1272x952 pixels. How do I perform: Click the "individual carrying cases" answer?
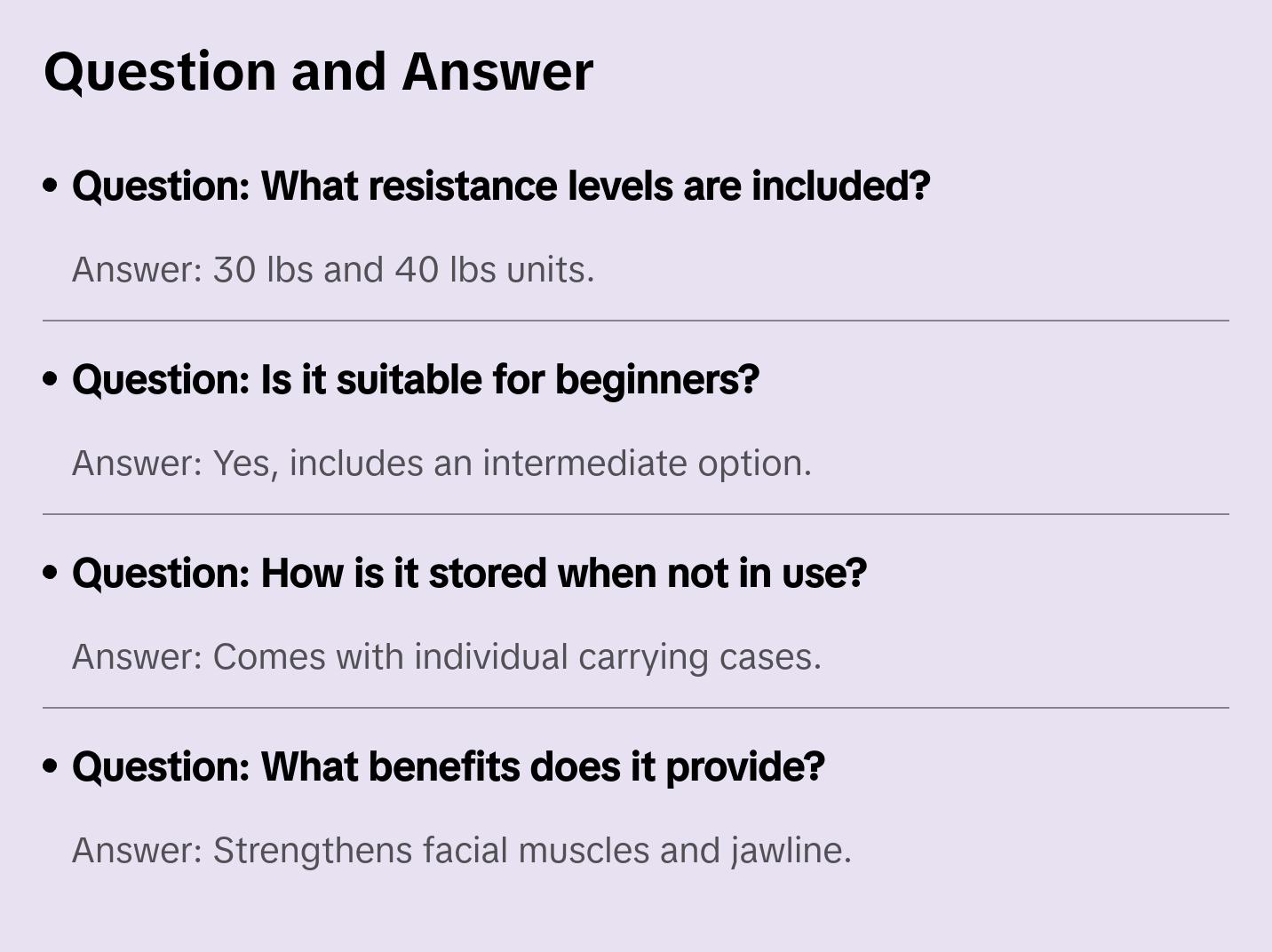[447, 657]
